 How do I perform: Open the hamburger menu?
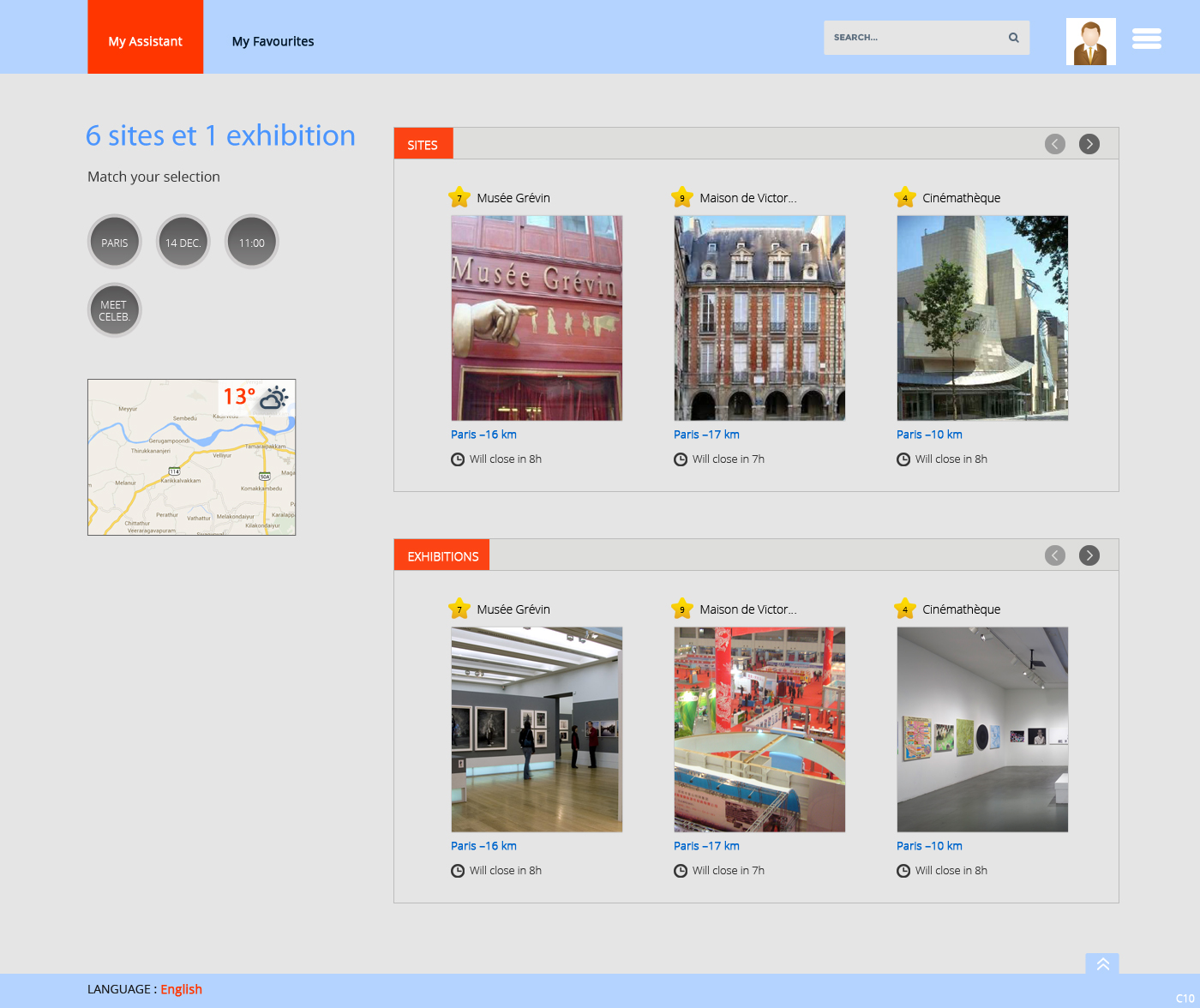1146,38
